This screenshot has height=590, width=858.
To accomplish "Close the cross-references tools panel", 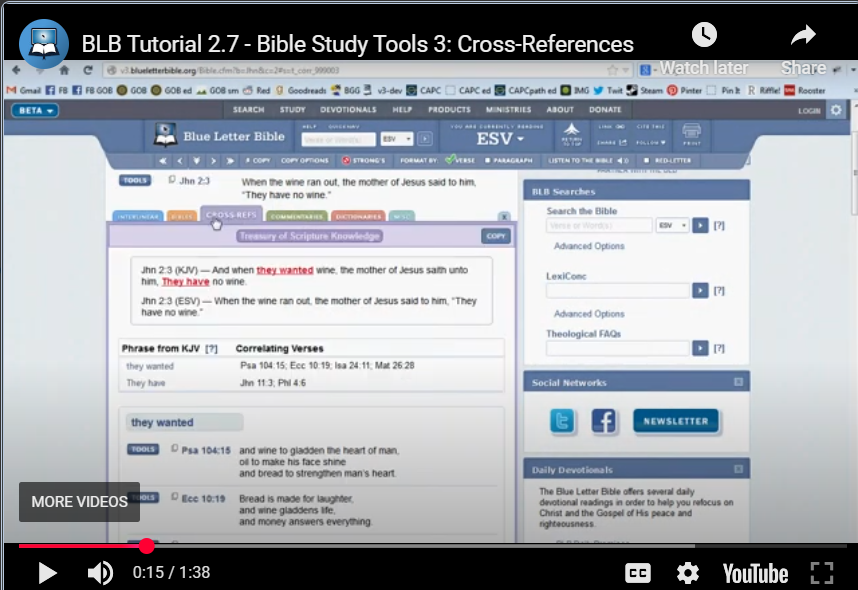I will pyautogui.click(x=504, y=217).
